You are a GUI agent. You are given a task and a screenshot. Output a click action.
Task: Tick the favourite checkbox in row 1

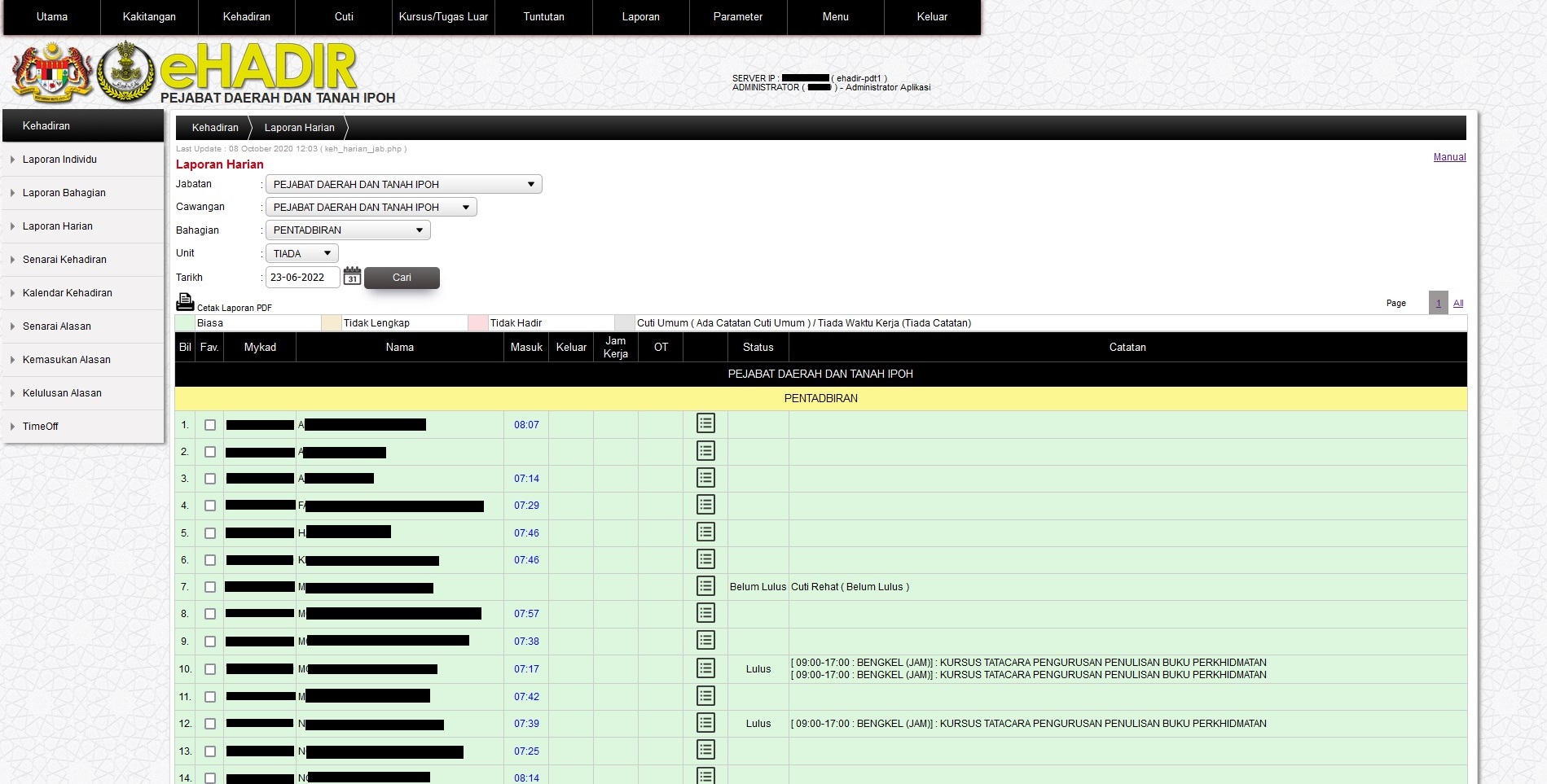(210, 425)
